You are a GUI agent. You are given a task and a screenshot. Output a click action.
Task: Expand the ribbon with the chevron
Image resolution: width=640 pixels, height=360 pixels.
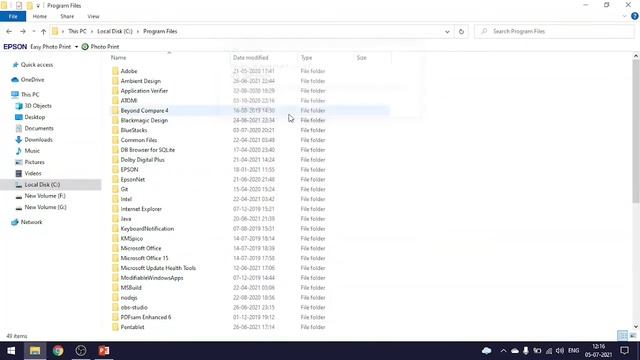[624, 16]
